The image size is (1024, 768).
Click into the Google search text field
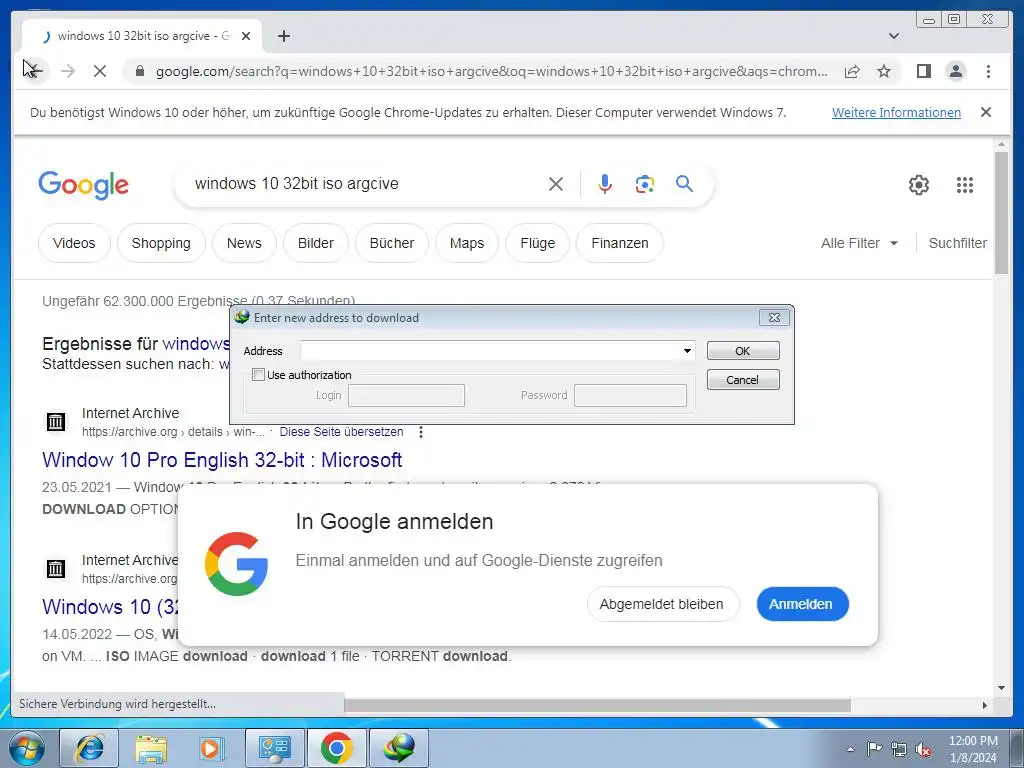pyautogui.click(x=366, y=184)
